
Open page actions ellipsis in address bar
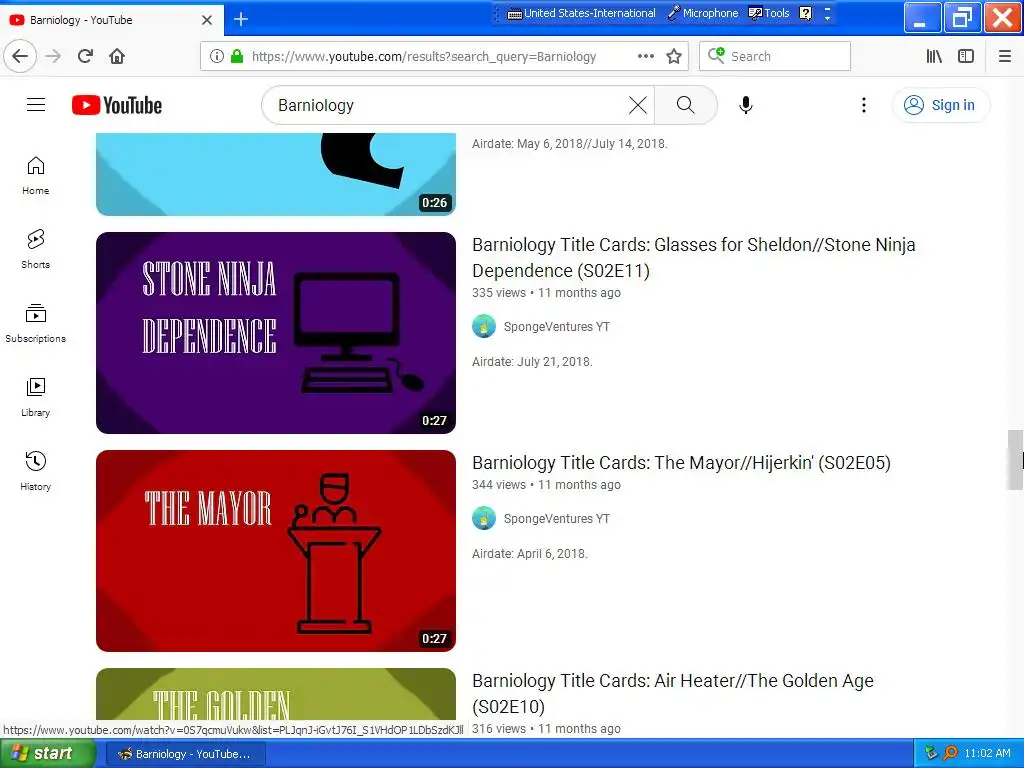(645, 56)
